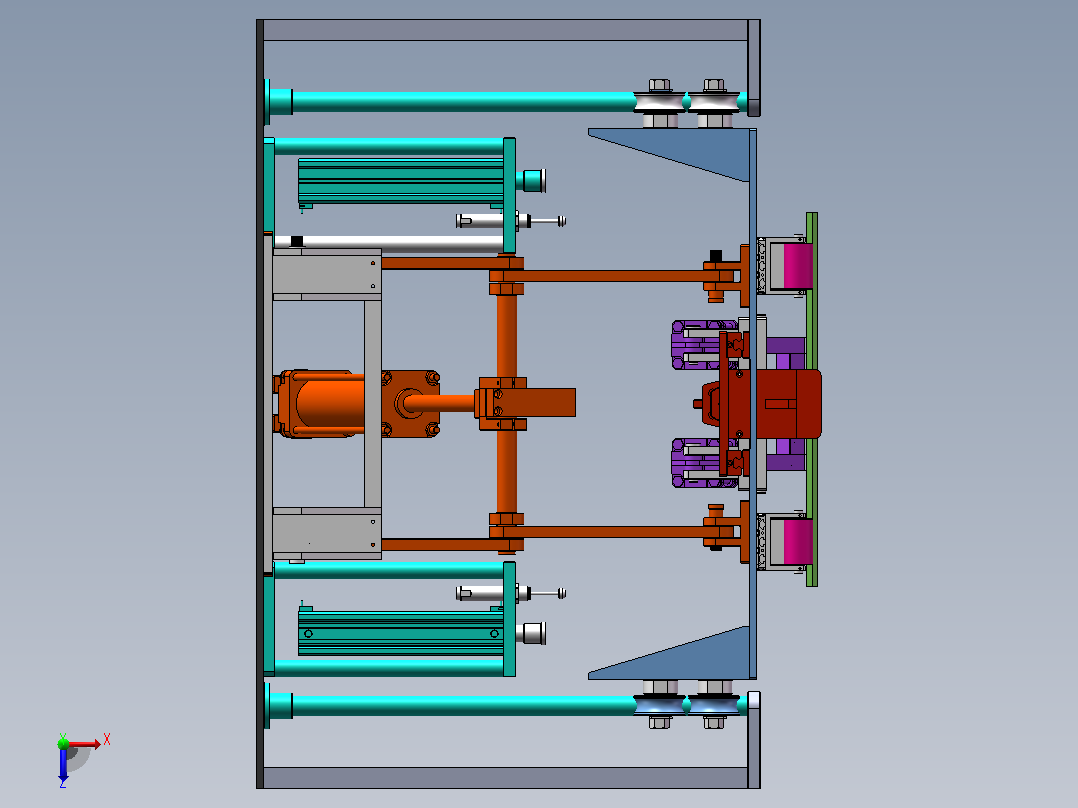
Task: Select the upper purple clamp assembly
Action: click(696, 345)
